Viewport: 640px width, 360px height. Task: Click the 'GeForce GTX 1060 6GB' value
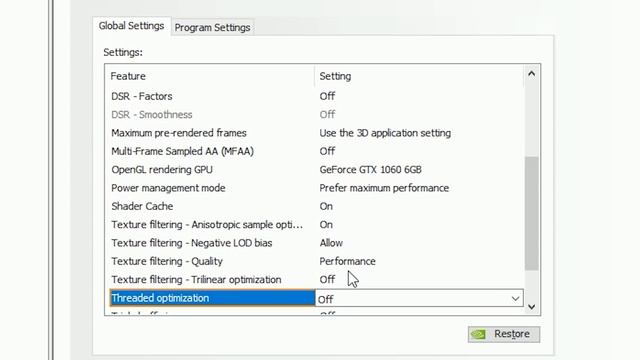(x=370, y=170)
